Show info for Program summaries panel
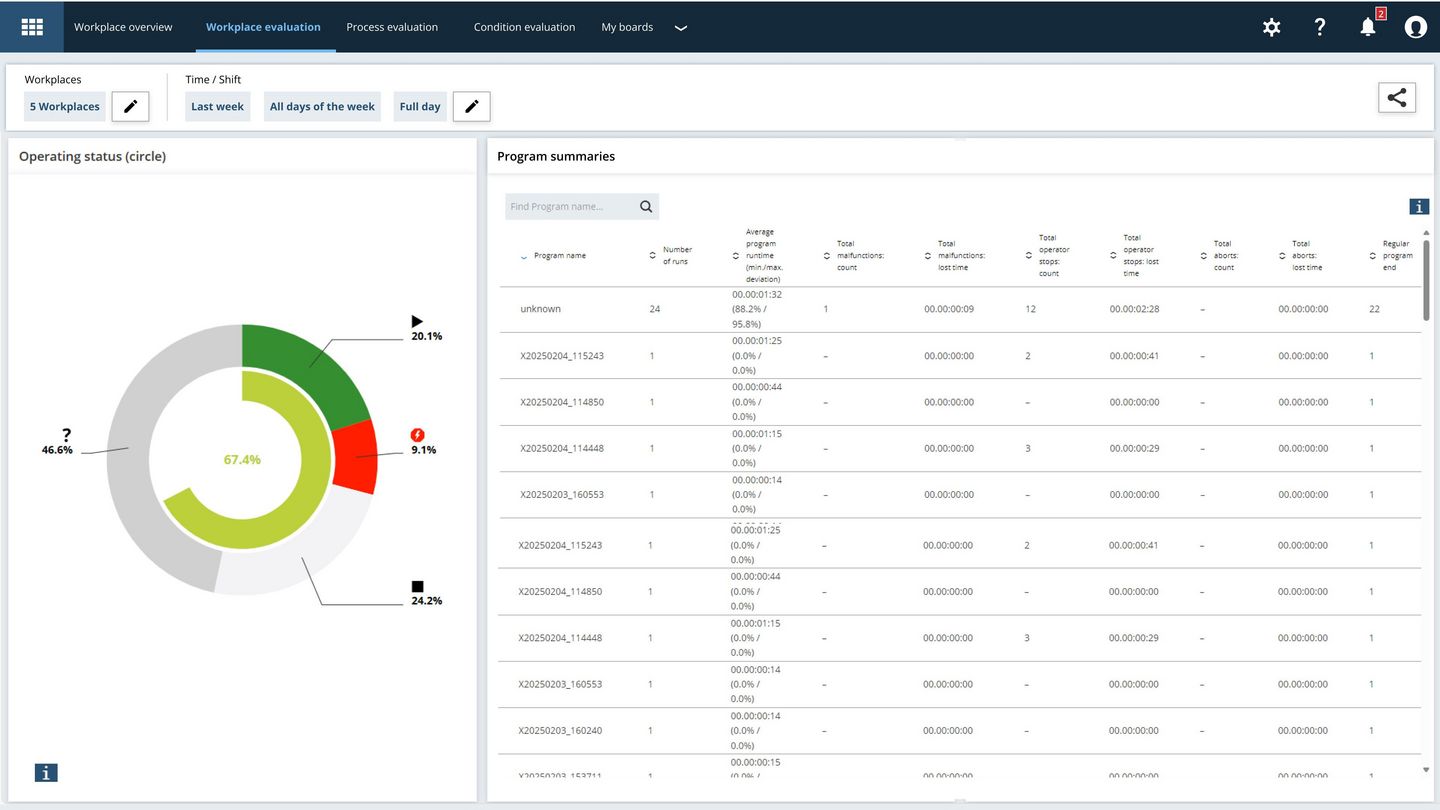The height and width of the screenshot is (810, 1440). coord(1419,207)
